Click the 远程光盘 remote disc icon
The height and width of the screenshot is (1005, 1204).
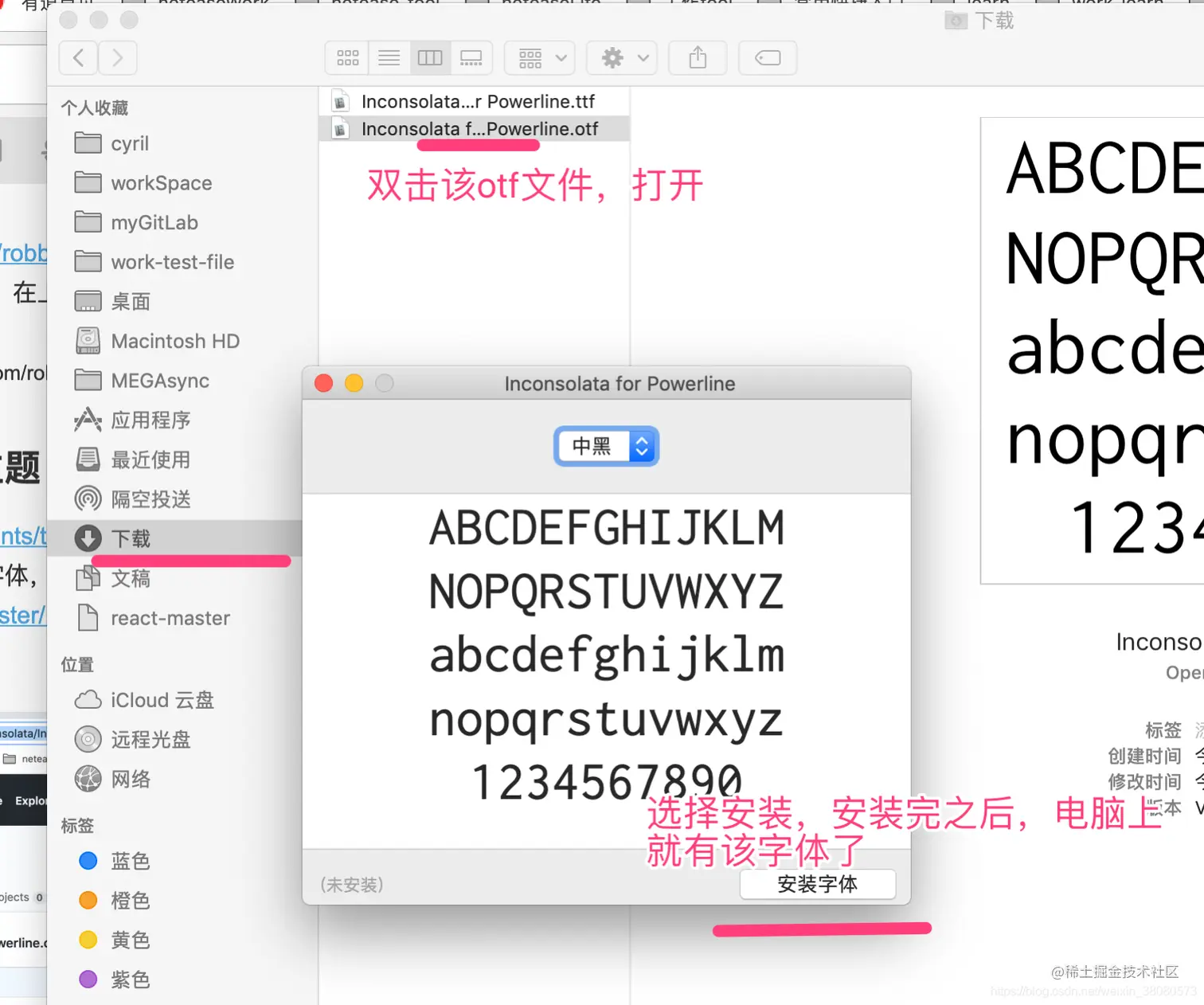click(x=88, y=740)
